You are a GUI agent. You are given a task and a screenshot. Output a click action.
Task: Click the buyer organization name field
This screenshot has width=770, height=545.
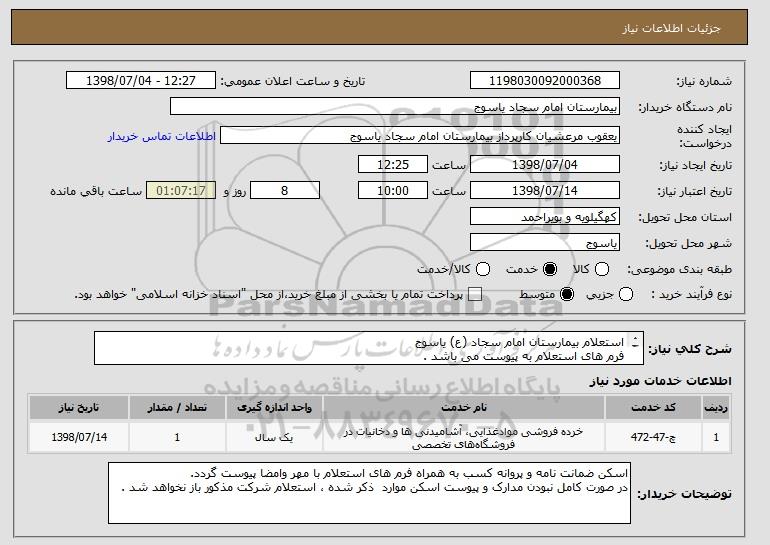395,107
